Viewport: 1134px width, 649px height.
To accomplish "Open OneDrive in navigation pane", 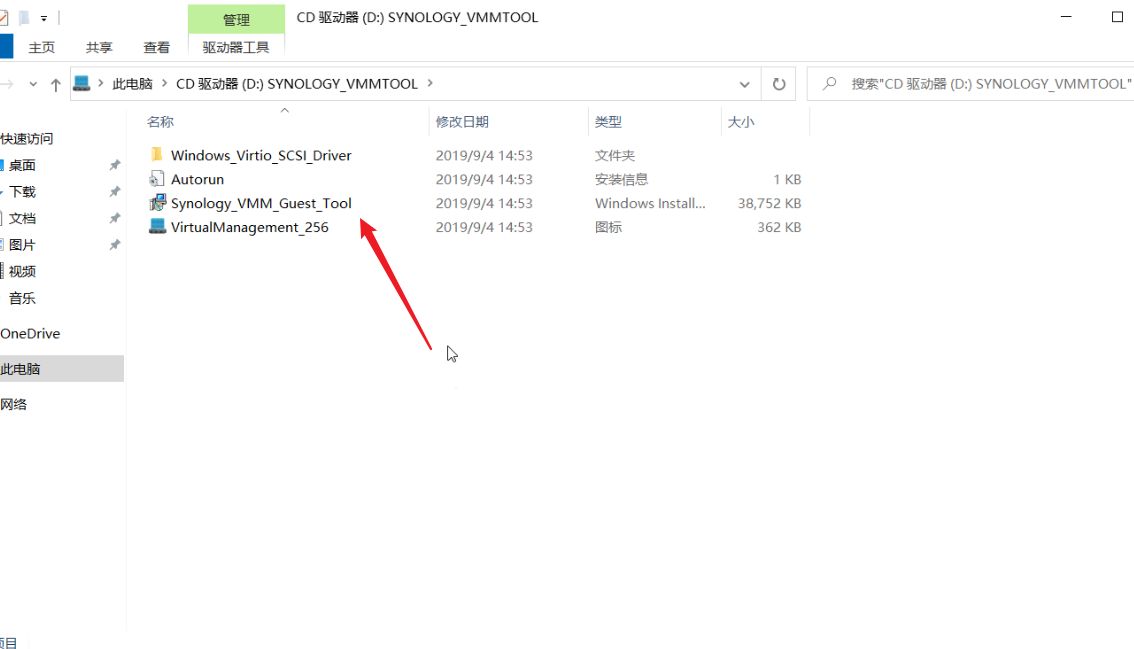I will coord(30,334).
